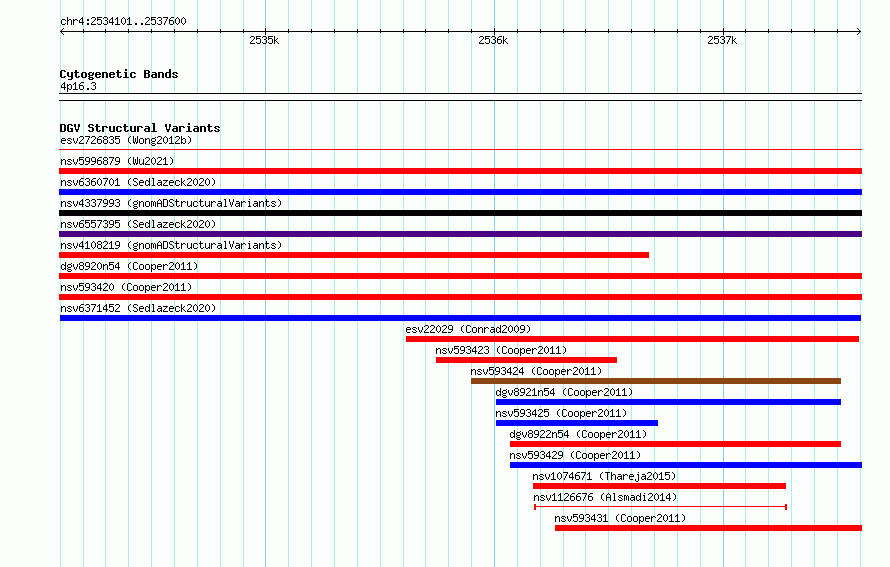Click nsv6557395 (Sedlazeck2020) label text
This screenshot has height=567, width=890.
[x=138, y=224]
